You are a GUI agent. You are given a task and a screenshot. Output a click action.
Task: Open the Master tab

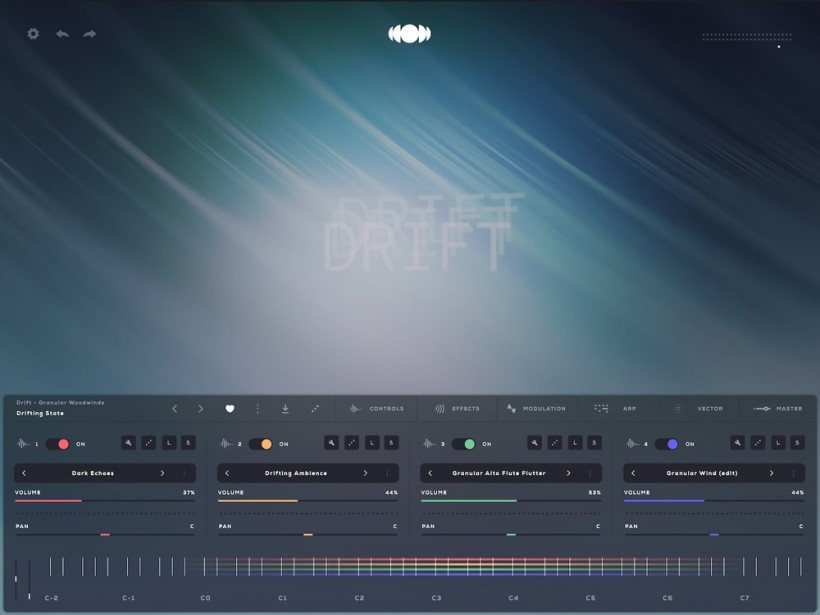point(778,408)
